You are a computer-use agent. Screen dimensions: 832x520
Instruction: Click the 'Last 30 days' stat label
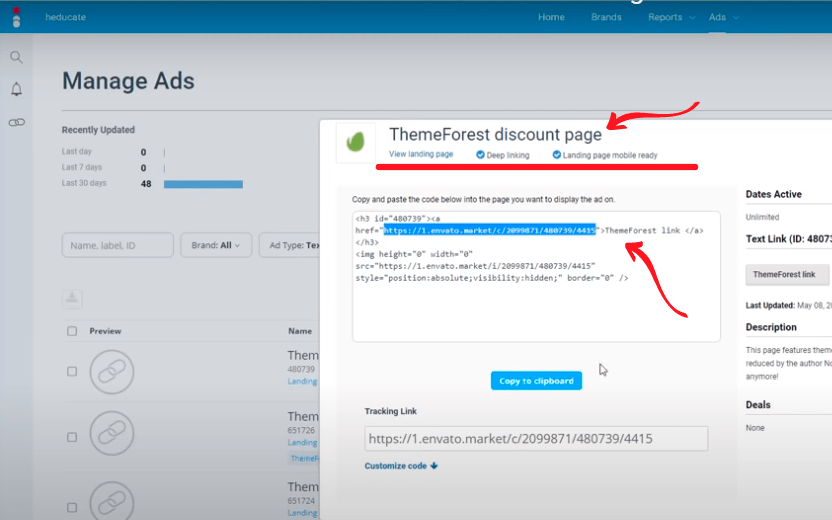84,183
